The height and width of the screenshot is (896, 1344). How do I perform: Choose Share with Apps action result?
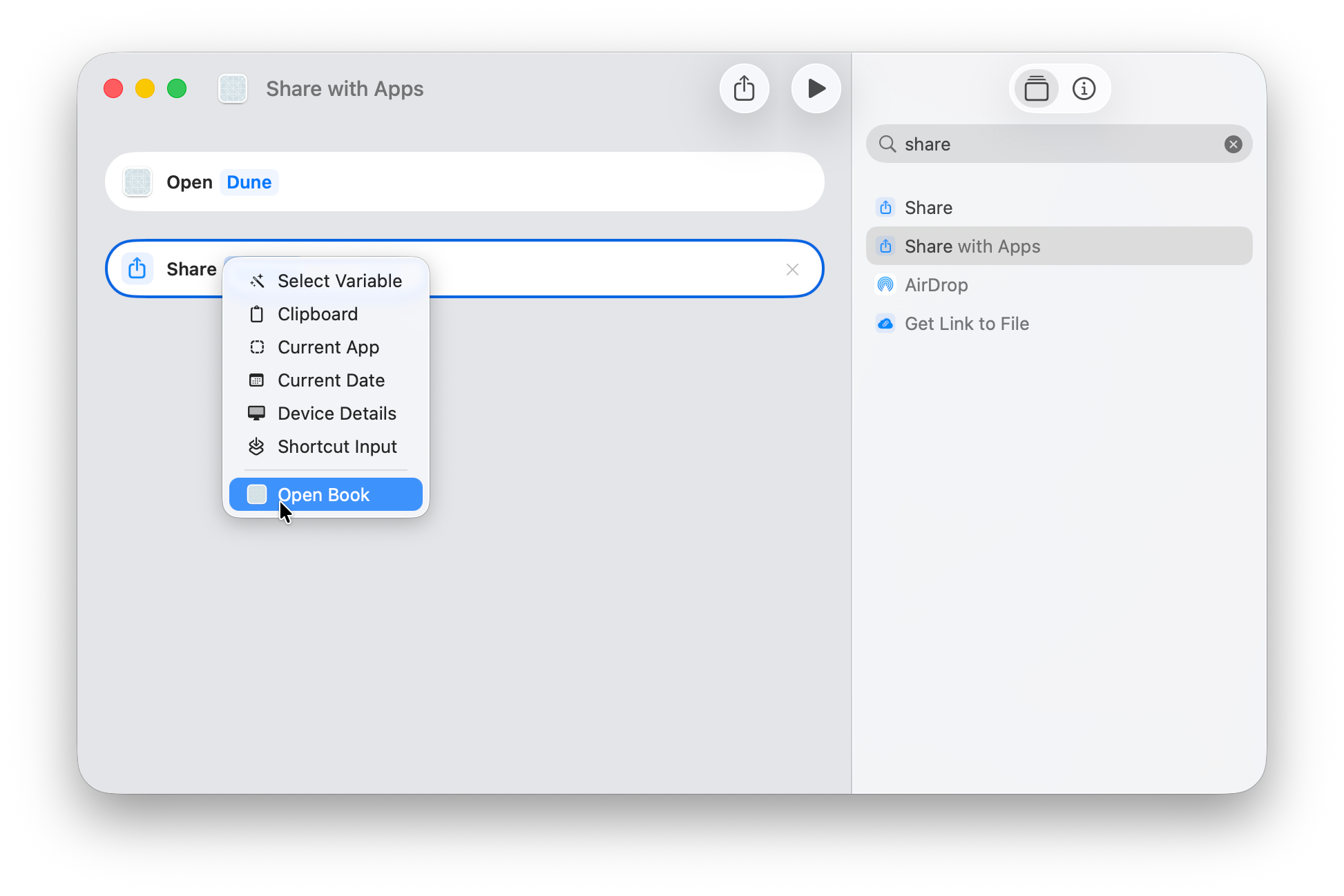(x=972, y=246)
